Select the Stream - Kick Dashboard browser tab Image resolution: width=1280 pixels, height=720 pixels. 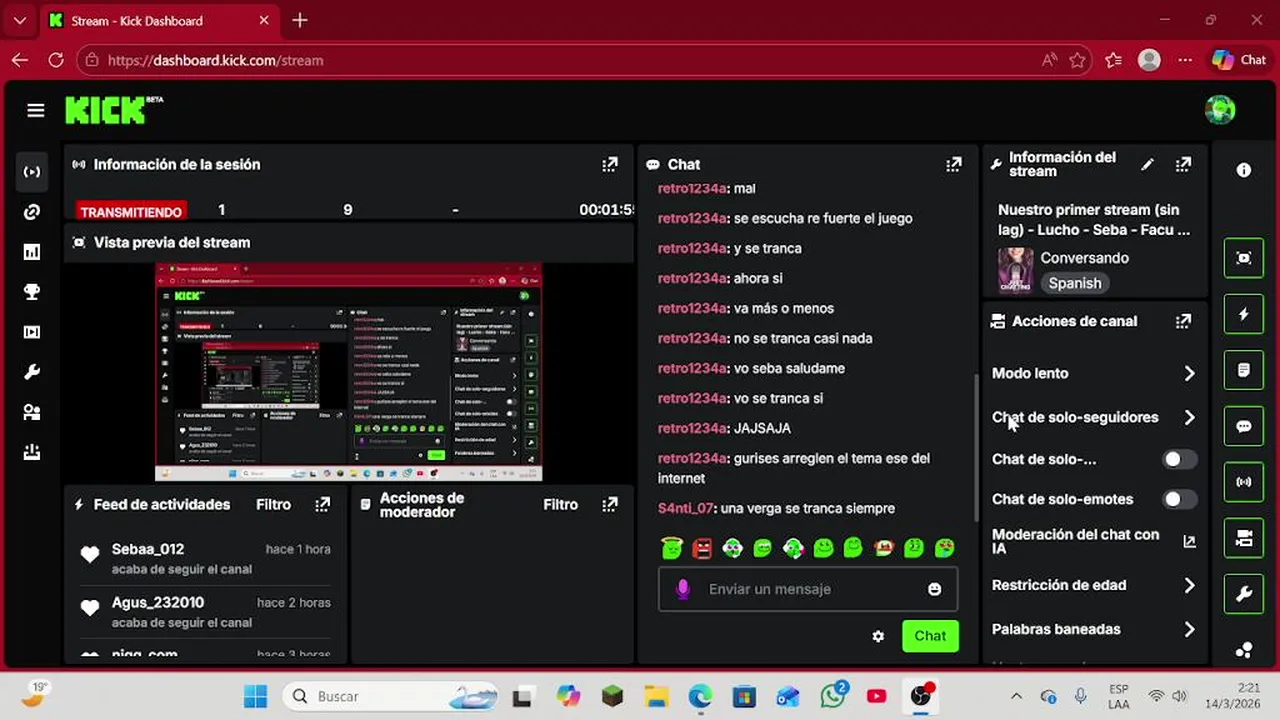[160, 20]
